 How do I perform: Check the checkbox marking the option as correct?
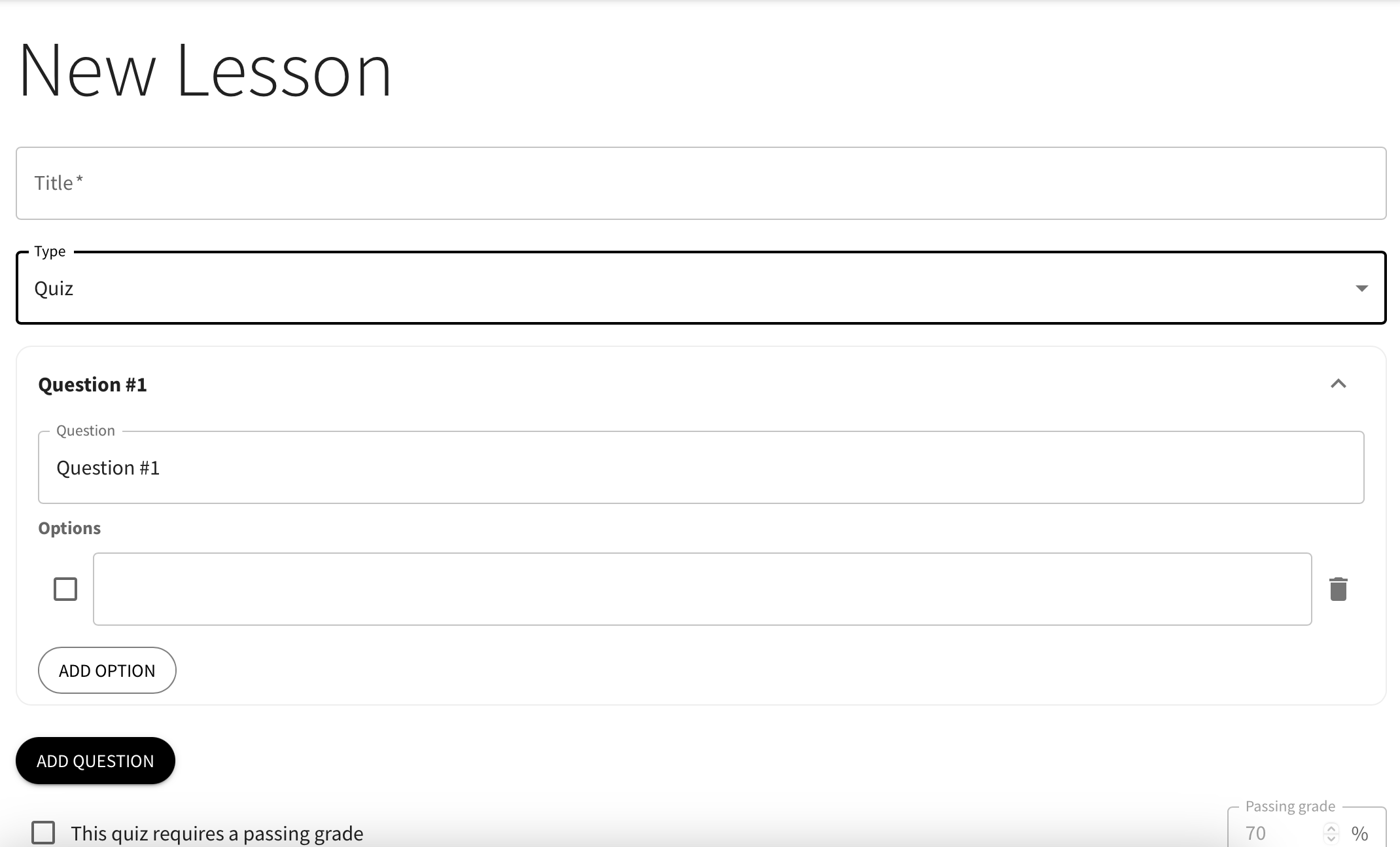coord(65,589)
